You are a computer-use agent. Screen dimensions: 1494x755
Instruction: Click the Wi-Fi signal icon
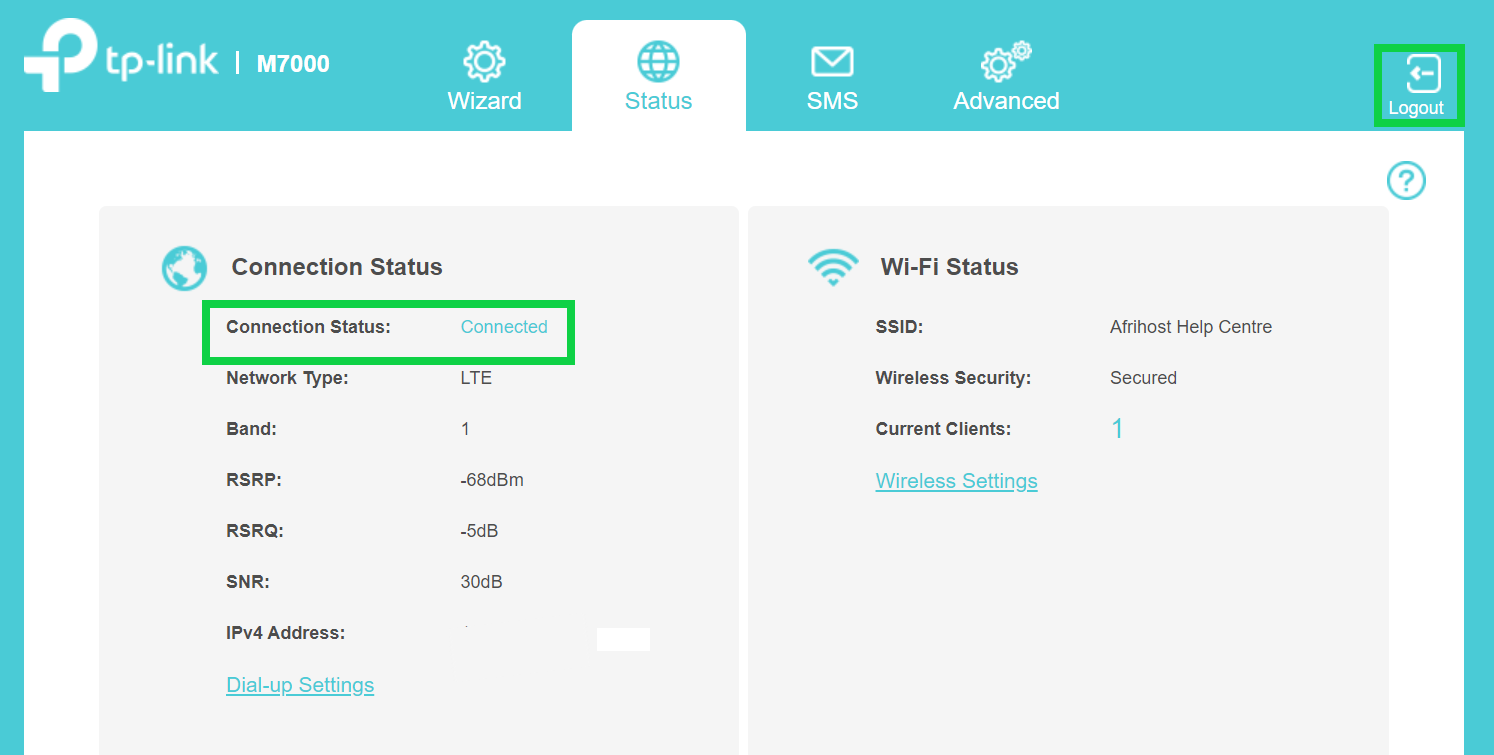pyautogui.click(x=833, y=268)
